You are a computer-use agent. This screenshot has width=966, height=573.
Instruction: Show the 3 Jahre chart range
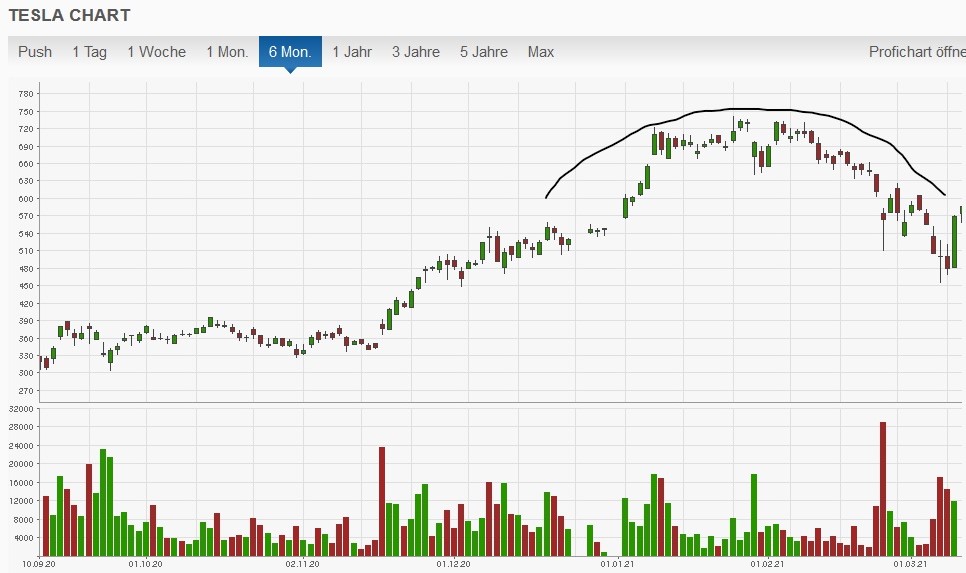[x=416, y=52]
